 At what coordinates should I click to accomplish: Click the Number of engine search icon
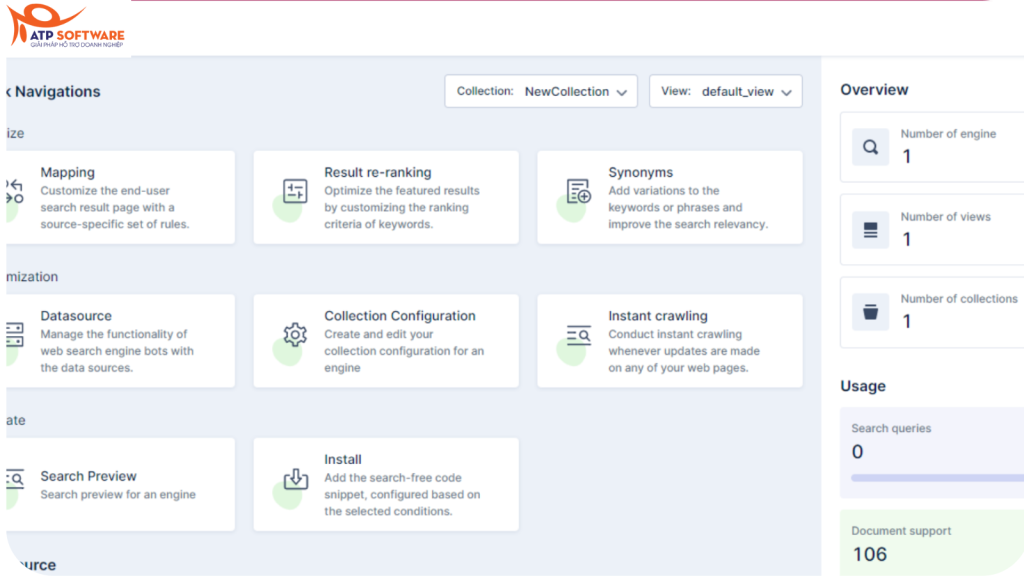coord(870,148)
